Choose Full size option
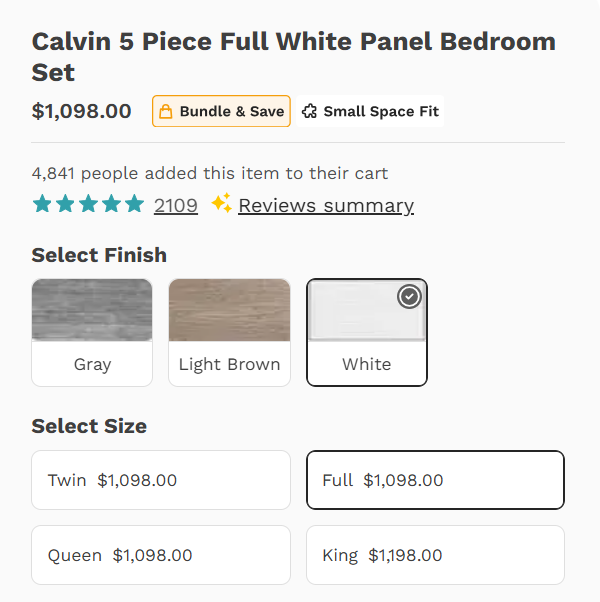The height and width of the screenshot is (602, 600). coord(435,480)
